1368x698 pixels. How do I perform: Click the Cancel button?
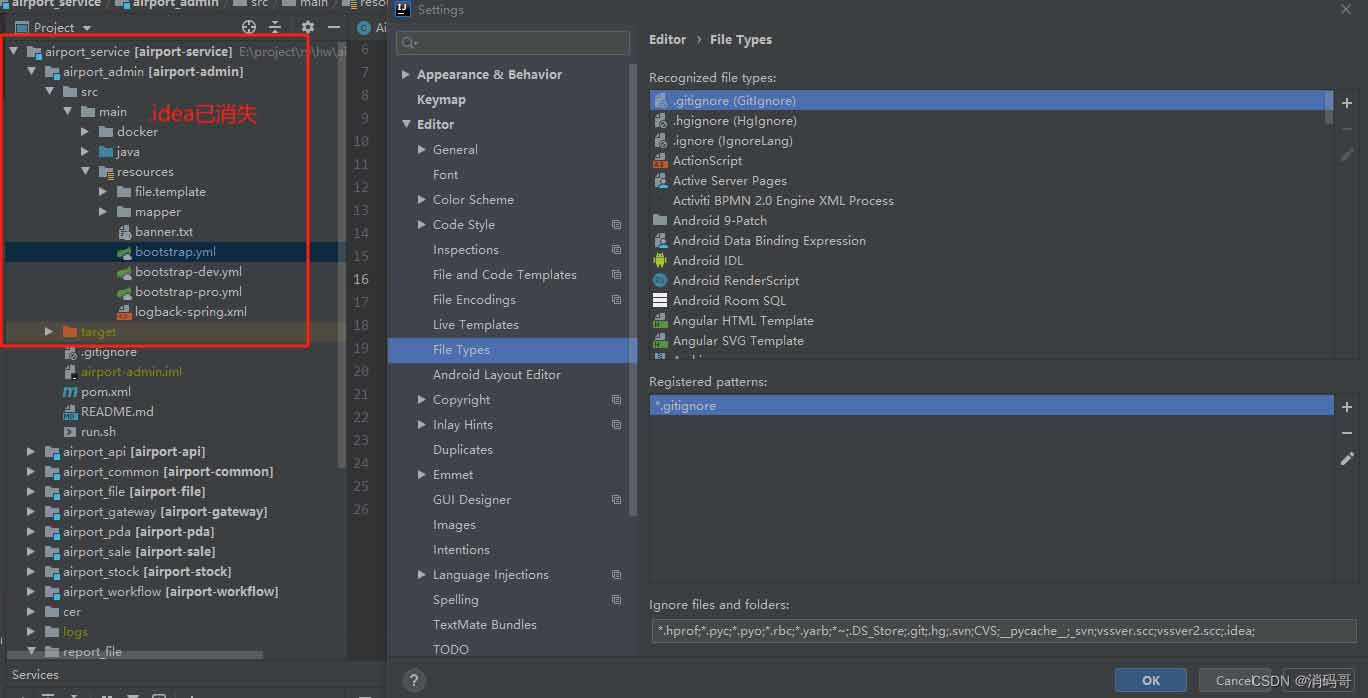tap(1234, 680)
